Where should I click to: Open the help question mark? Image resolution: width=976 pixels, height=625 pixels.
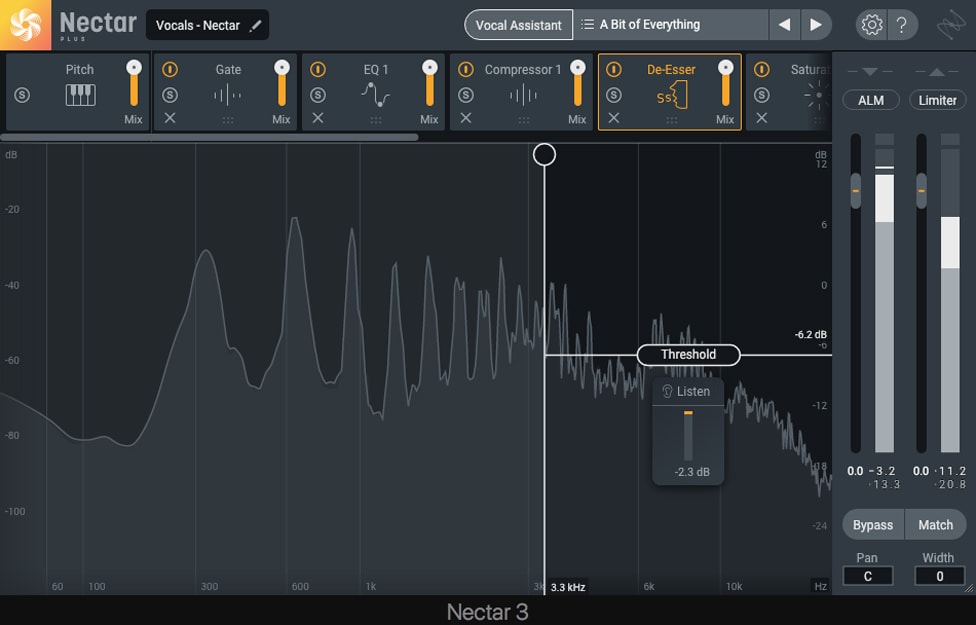point(901,25)
